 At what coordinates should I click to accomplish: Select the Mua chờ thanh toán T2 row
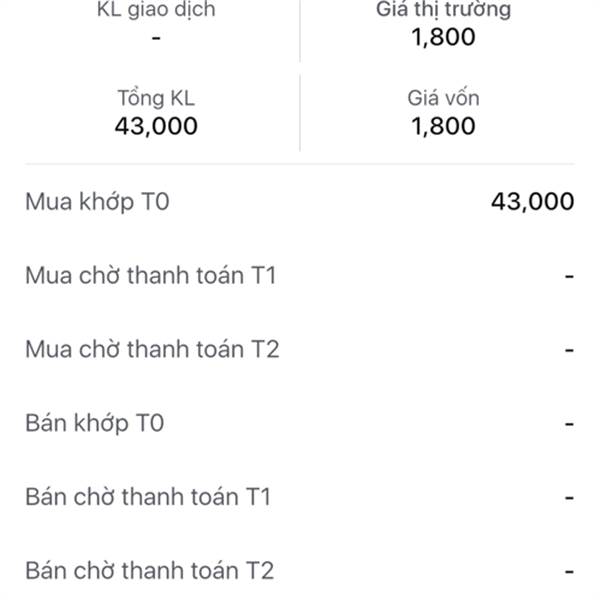coord(151,349)
